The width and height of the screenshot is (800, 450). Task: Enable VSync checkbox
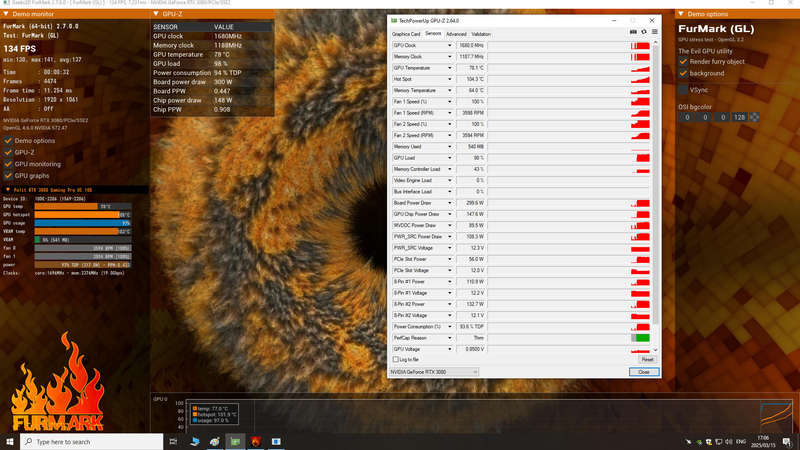(x=683, y=90)
